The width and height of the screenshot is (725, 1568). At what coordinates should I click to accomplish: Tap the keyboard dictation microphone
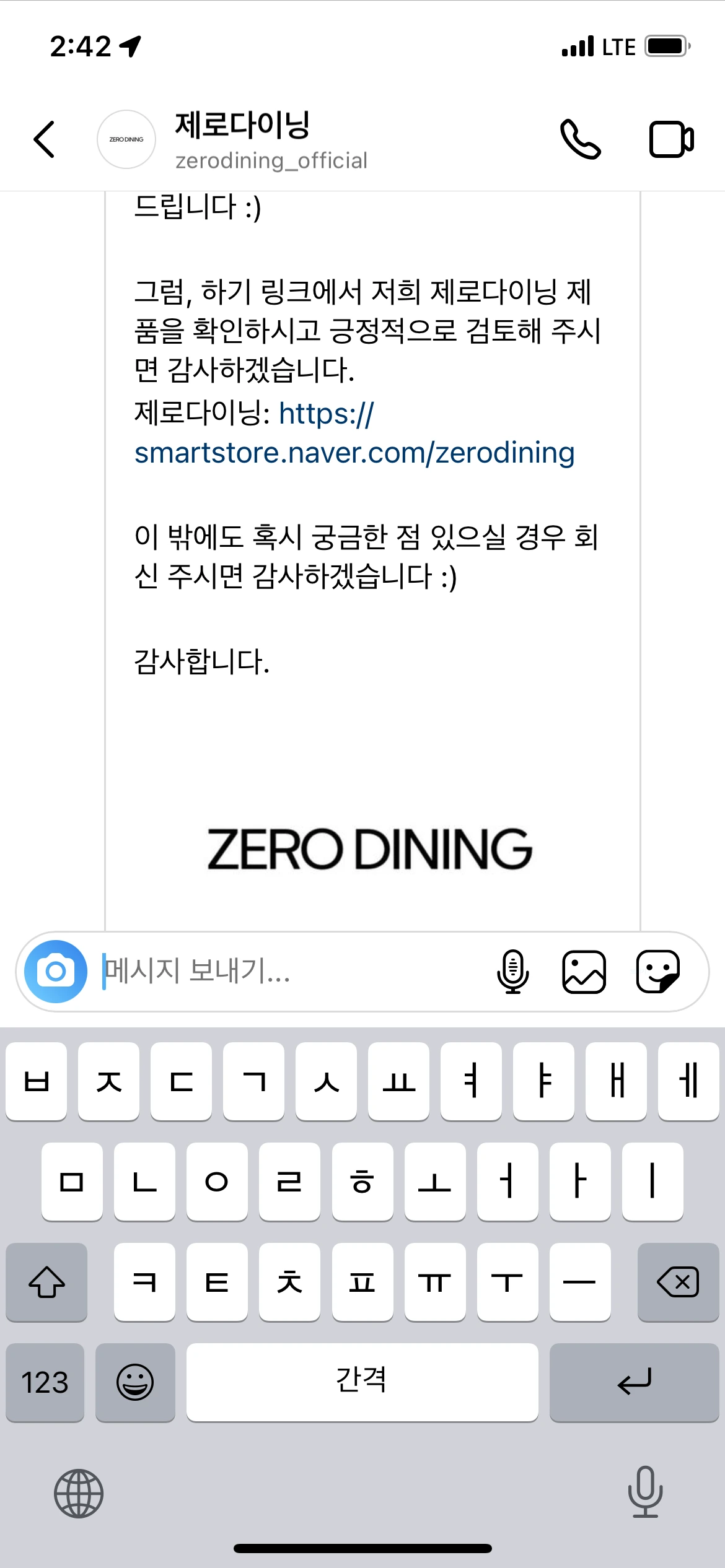pos(645,1492)
